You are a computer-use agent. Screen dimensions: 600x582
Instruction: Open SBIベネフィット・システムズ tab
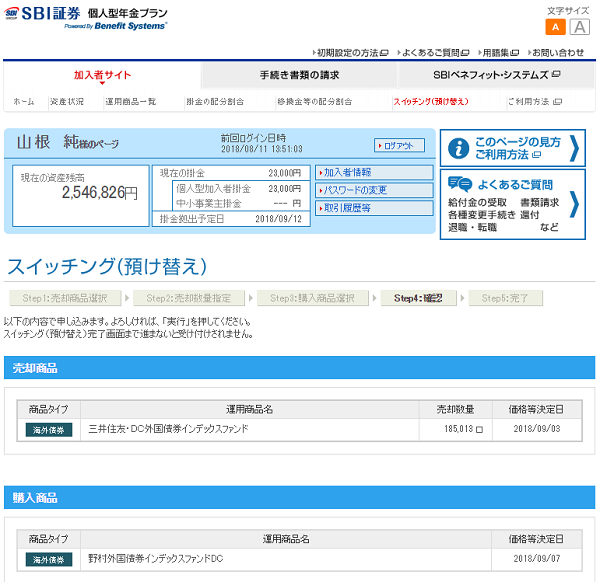(x=497, y=75)
